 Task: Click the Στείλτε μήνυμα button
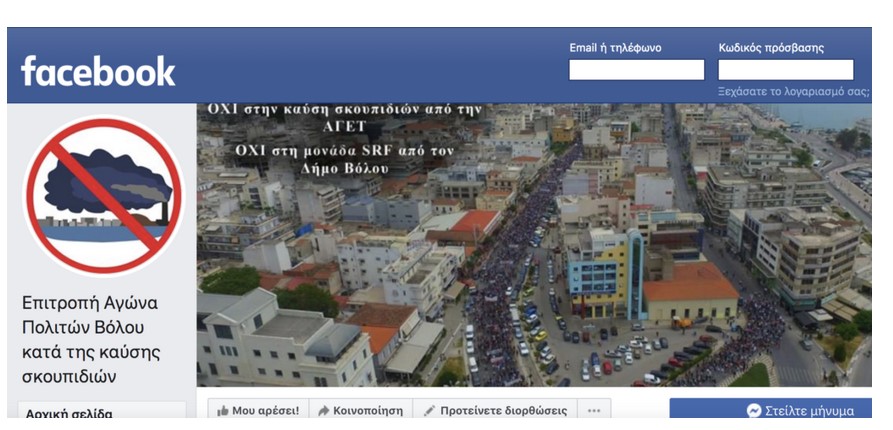click(770, 409)
